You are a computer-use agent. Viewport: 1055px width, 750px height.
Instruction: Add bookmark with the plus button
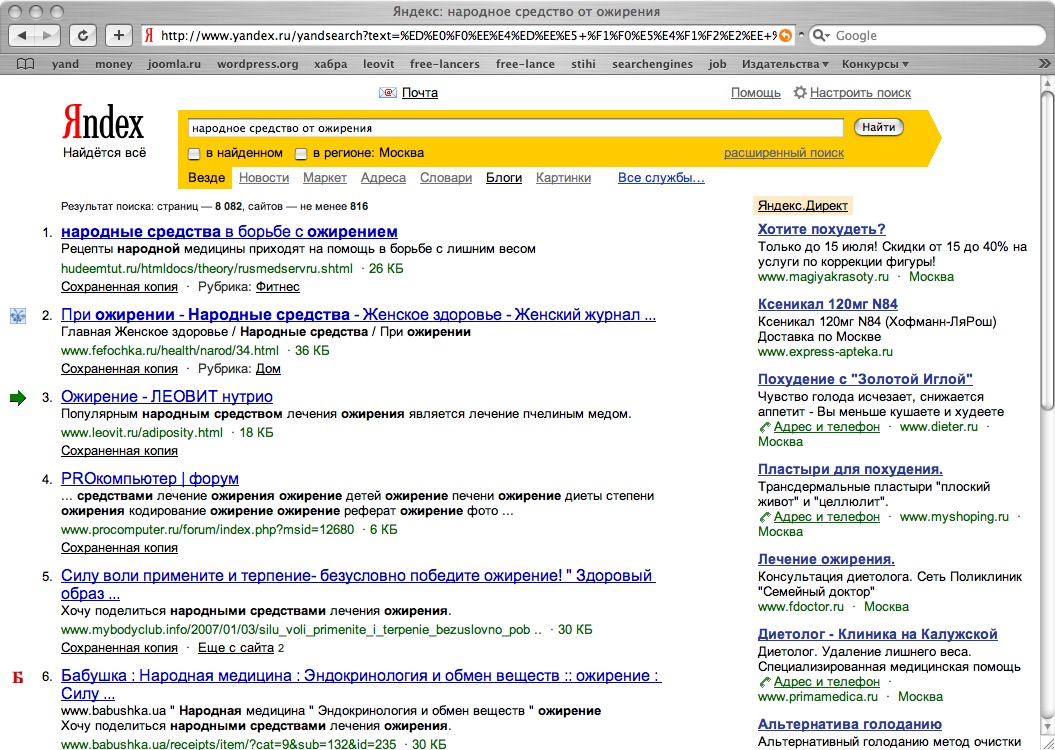pos(118,36)
